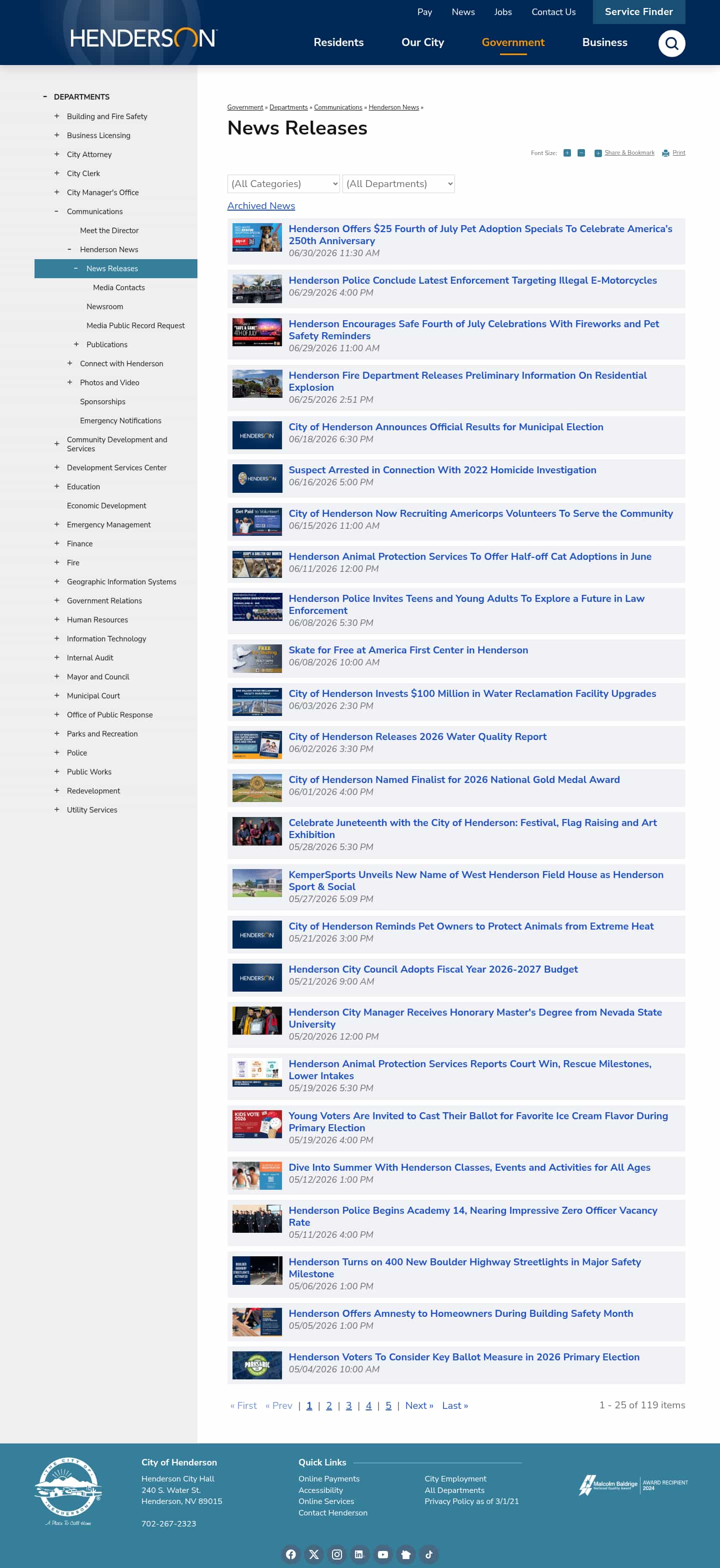
Task: Open the Government main menu
Action: pos(513,42)
